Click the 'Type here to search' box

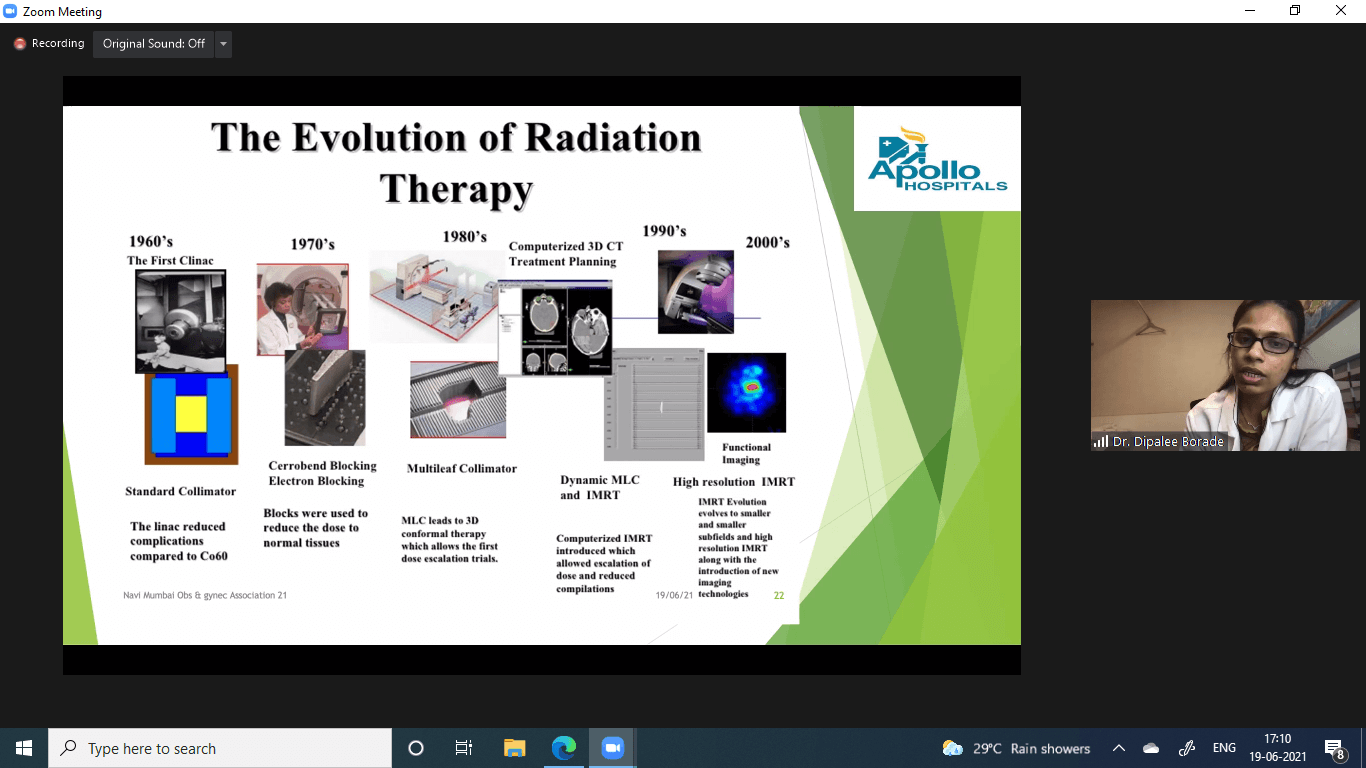tap(220, 748)
